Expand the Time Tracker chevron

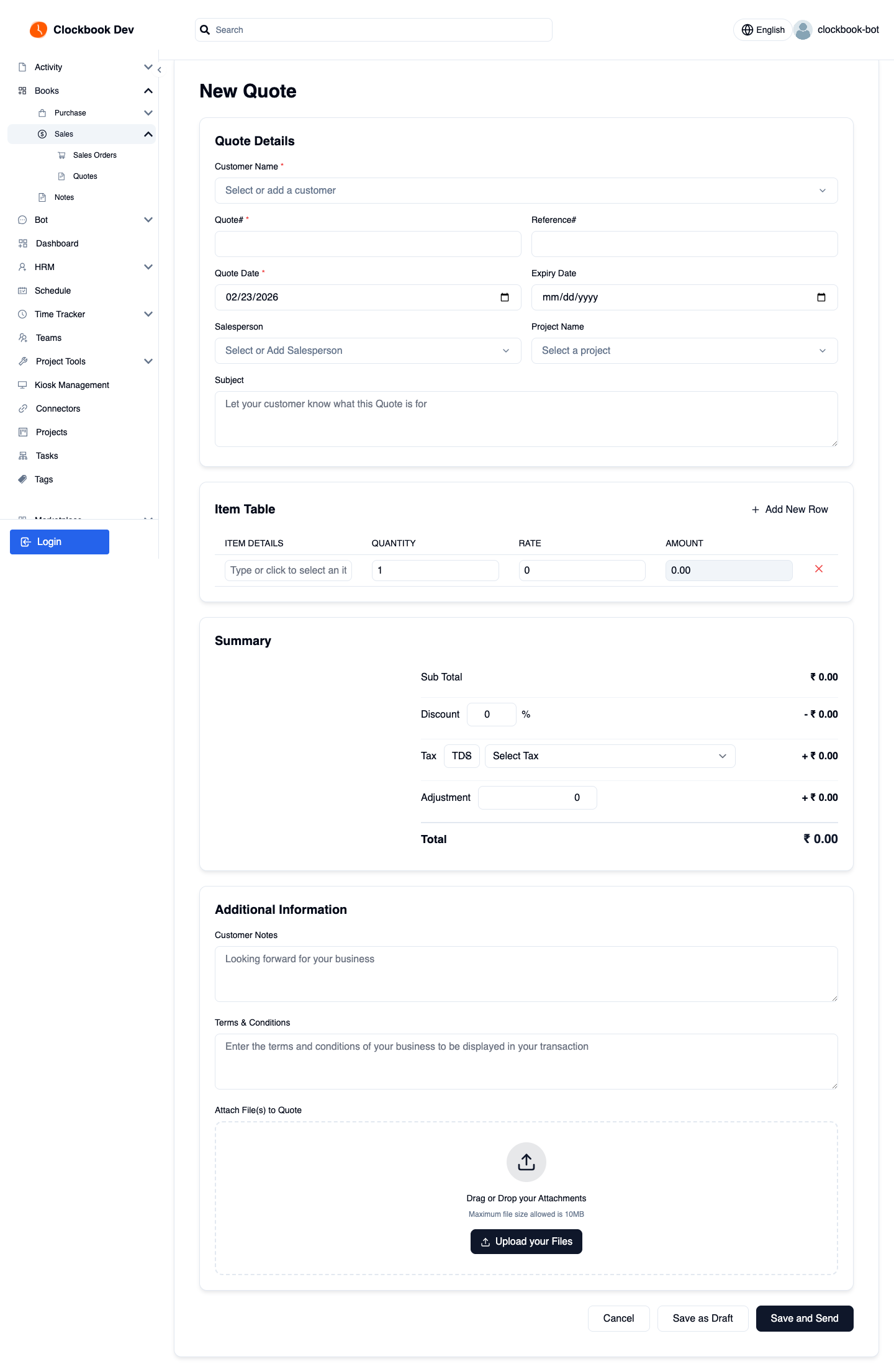[x=148, y=314]
